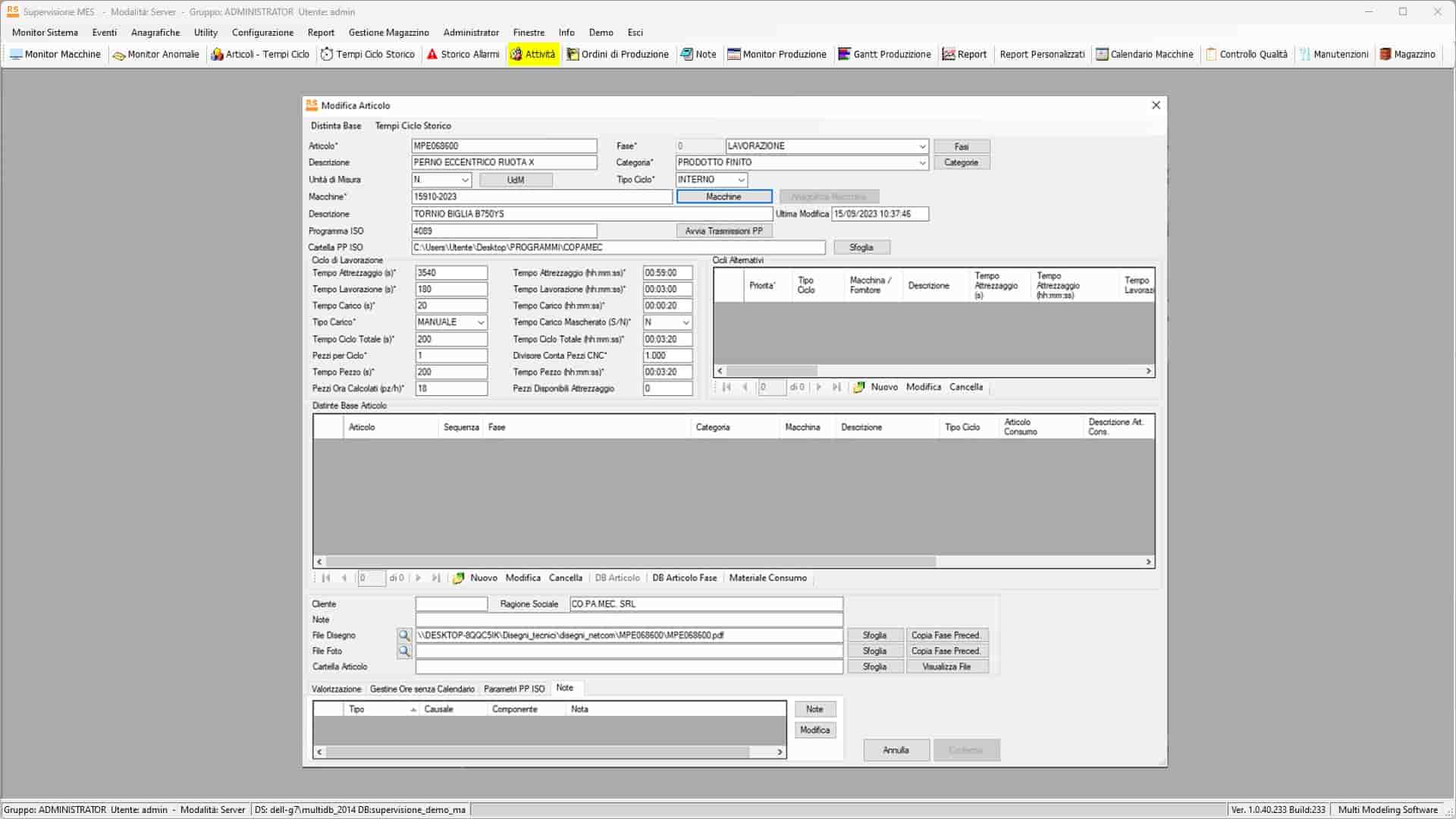The image size is (1456, 819).
Task: Click the Tempo Attrezzaggio (s) field
Action: click(451, 273)
